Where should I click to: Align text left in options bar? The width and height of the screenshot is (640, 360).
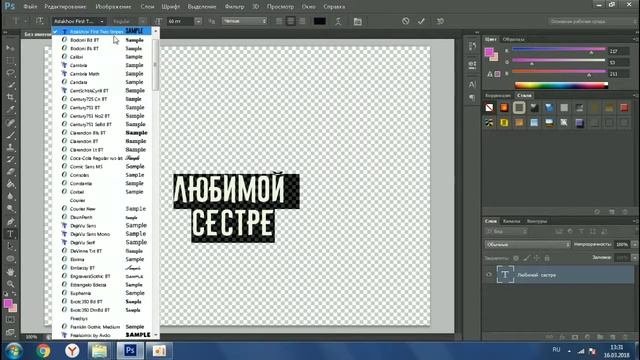pos(279,21)
